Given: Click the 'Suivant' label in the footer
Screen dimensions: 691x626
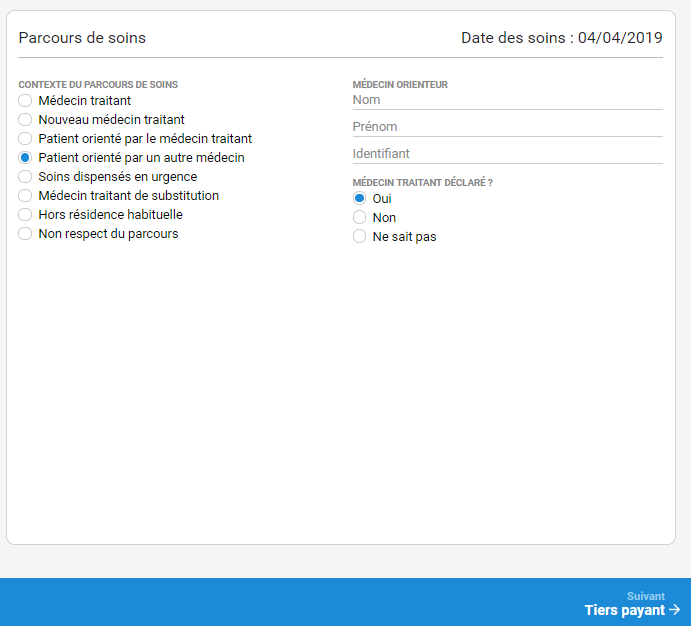Looking at the screenshot, I should (645, 596).
